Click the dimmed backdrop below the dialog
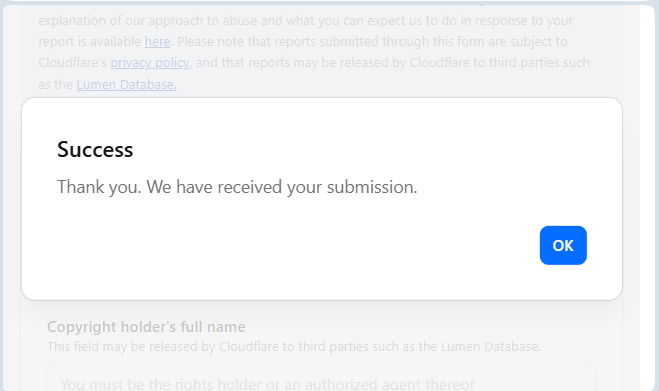The image size is (659, 391). tap(336, 311)
